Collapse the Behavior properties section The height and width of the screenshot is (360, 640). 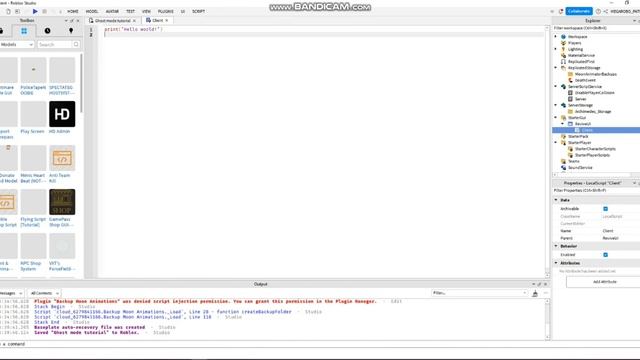[556, 246]
